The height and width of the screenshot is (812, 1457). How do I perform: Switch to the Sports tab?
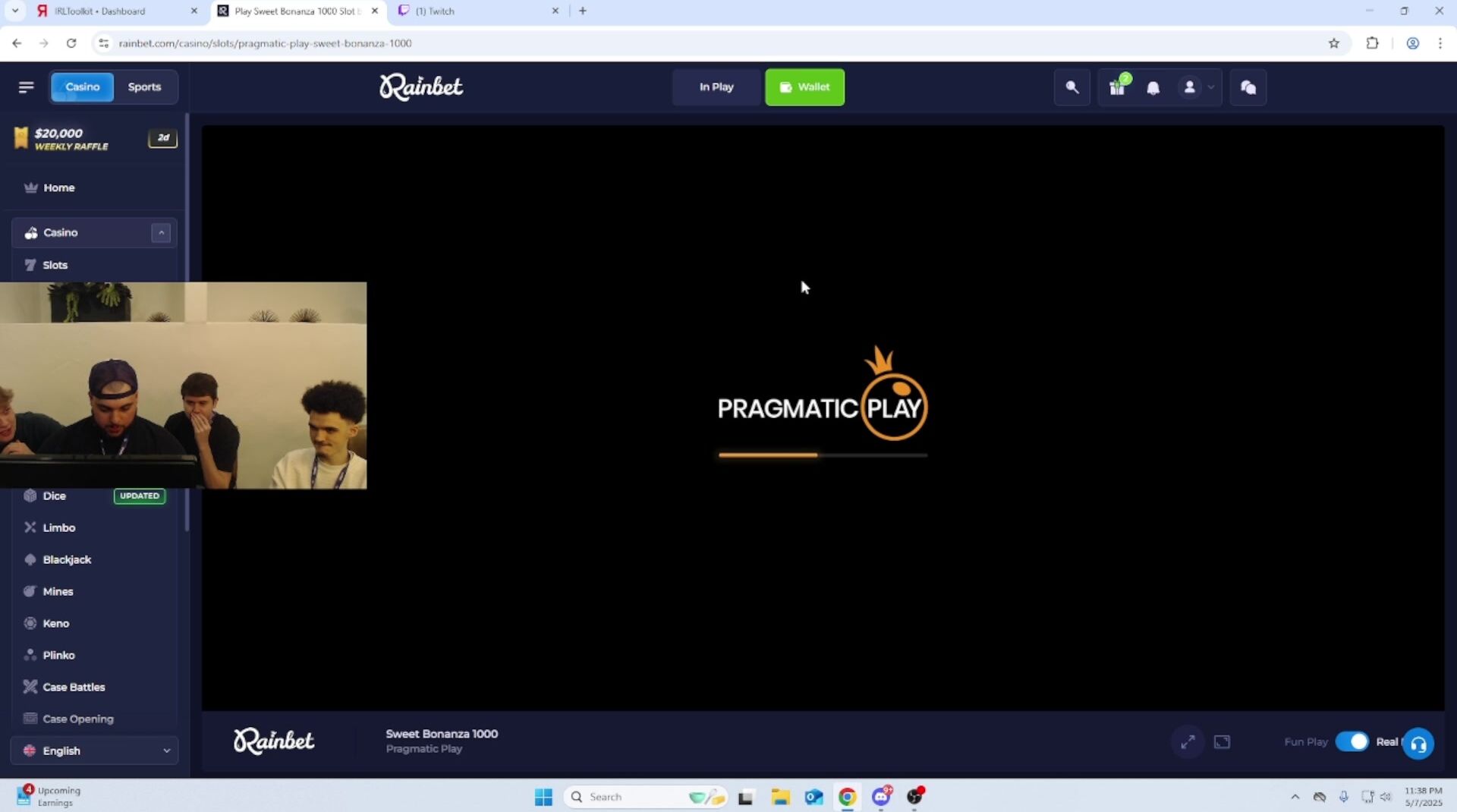tap(144, 87)
